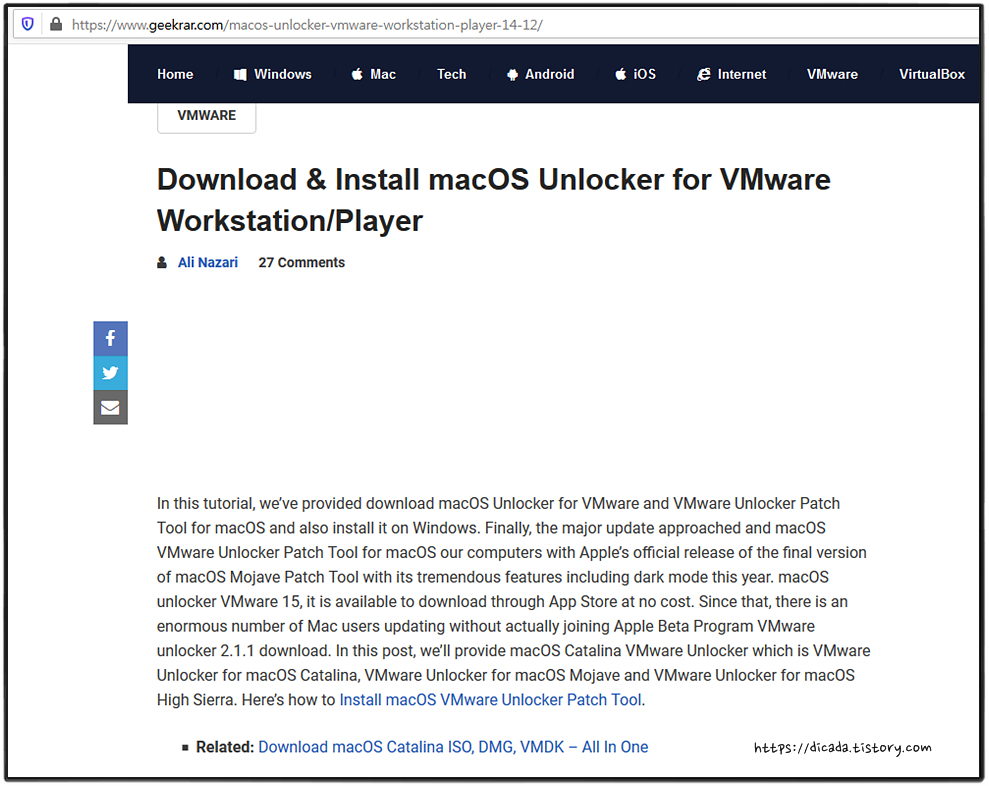Viewport: 989px width, 786px height.
Task: Open the Android menu item
Action: pyautogui.click(x=541, y=74)
